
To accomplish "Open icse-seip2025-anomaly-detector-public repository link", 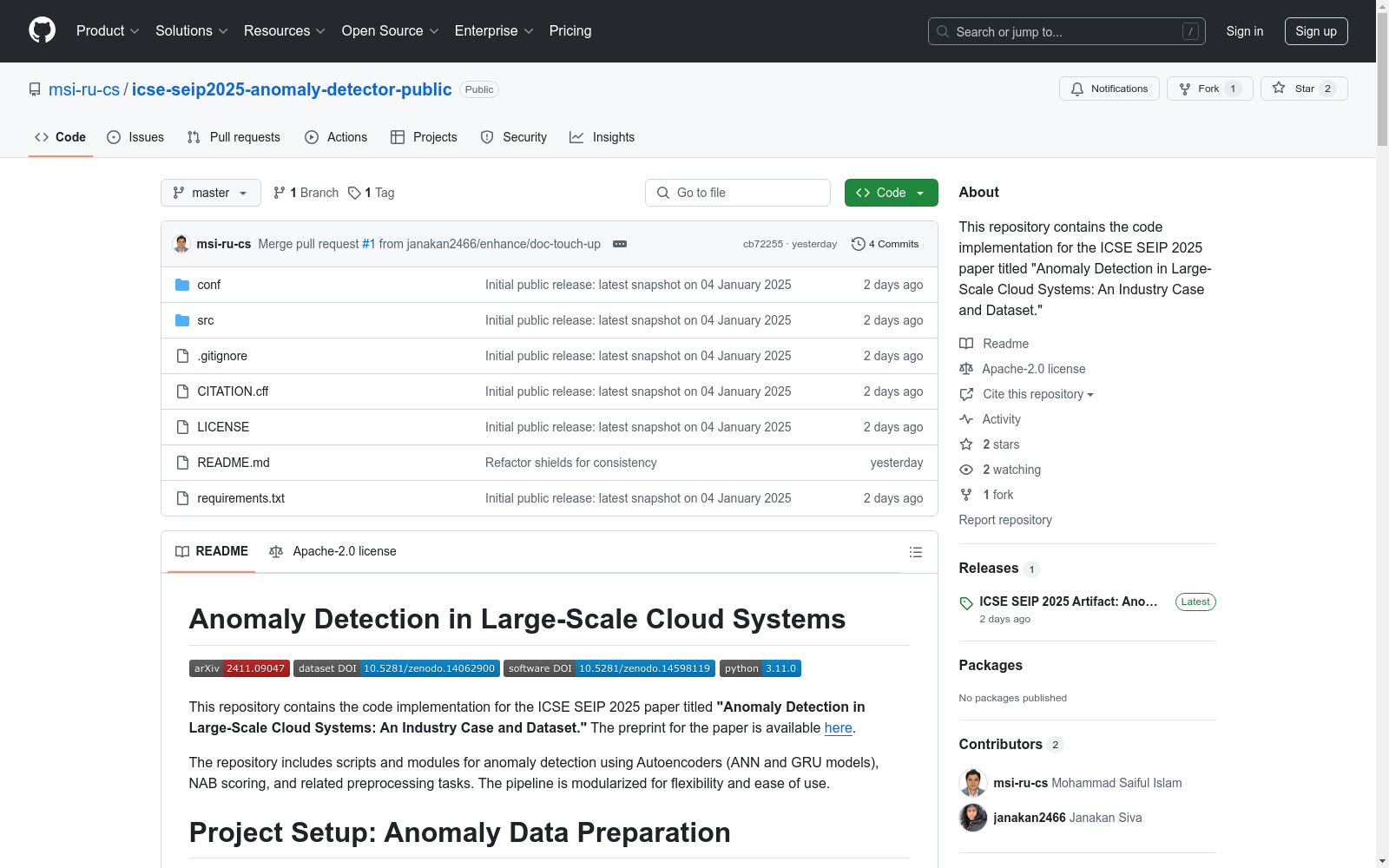I will pyautogui.click(x=292, y=89).
